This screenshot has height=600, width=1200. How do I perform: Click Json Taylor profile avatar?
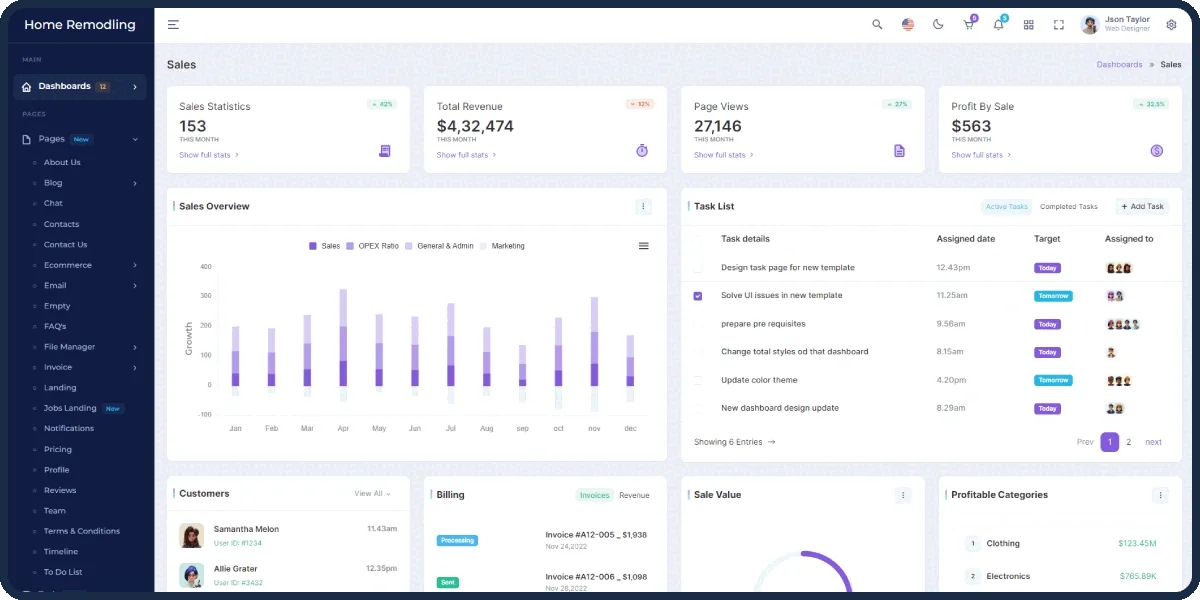pyautogui.click(x=1090, y=24)
